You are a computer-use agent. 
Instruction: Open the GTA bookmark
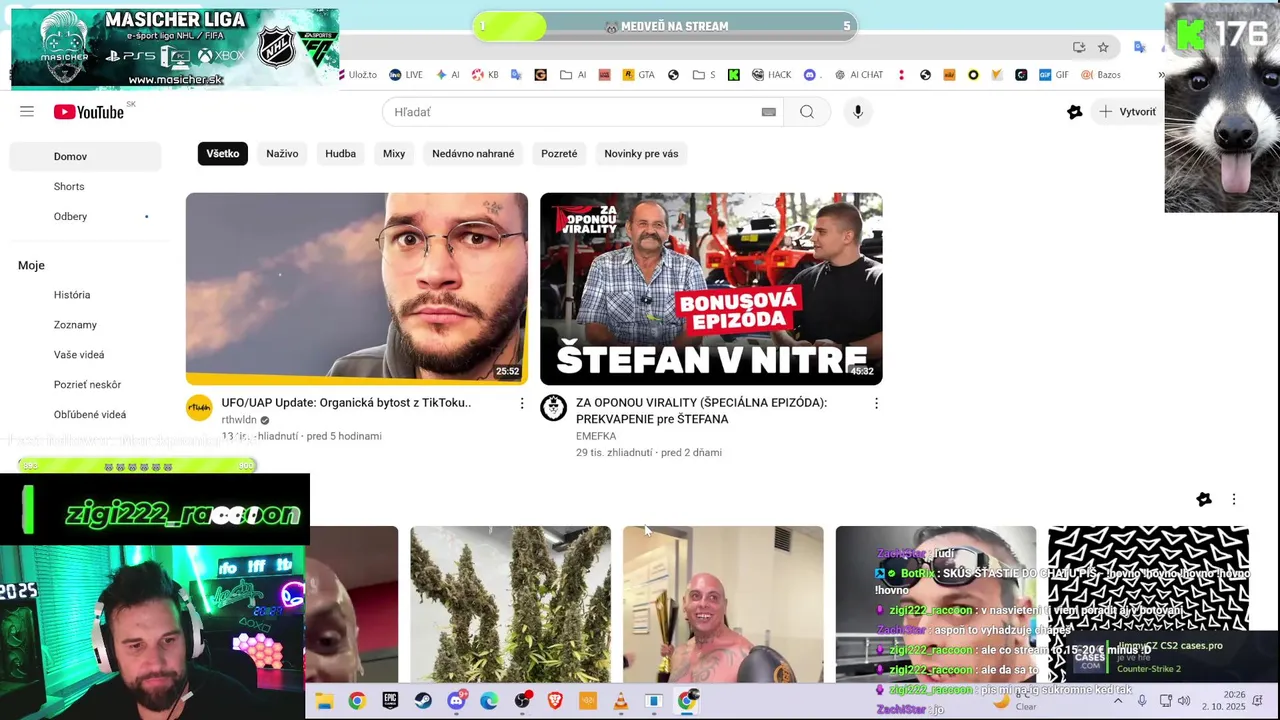pos(639,75)
